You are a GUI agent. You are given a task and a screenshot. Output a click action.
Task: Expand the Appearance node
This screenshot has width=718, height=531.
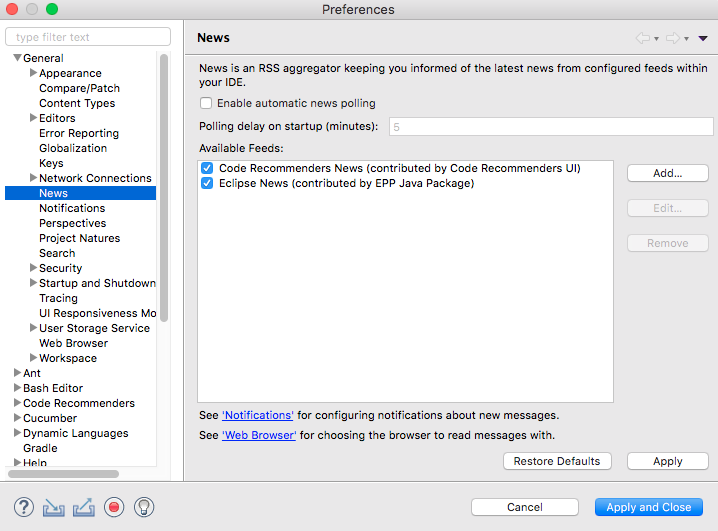click(x=33, y=72)
